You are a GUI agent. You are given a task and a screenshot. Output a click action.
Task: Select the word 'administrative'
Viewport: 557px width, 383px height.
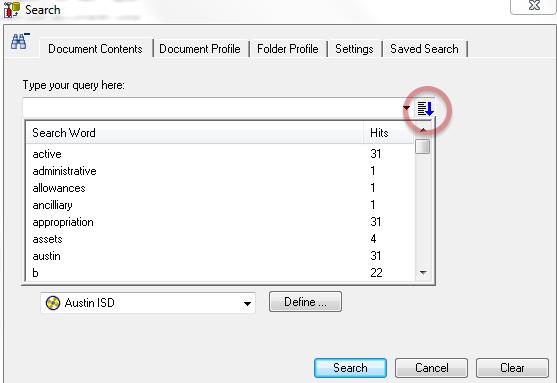[x=64, y=171]
